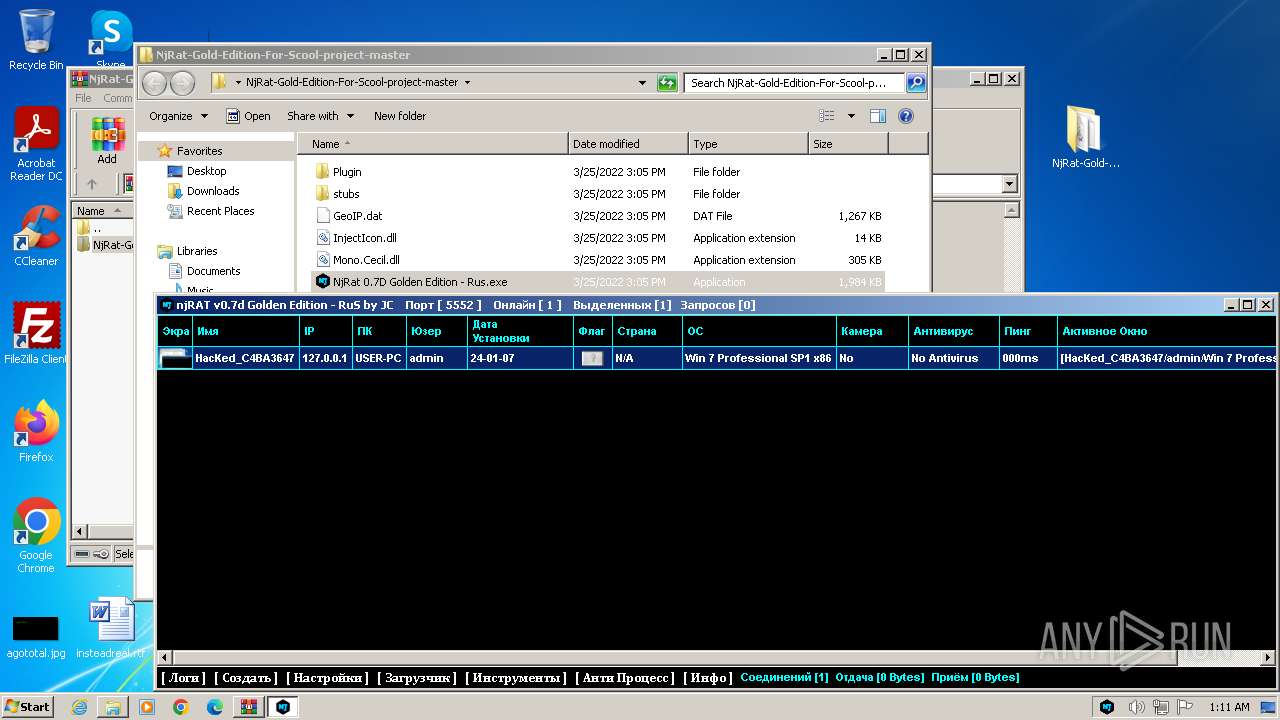Open the Action Center flag icon
This screenshot has height=720, width=1280.
point(1186,707)
